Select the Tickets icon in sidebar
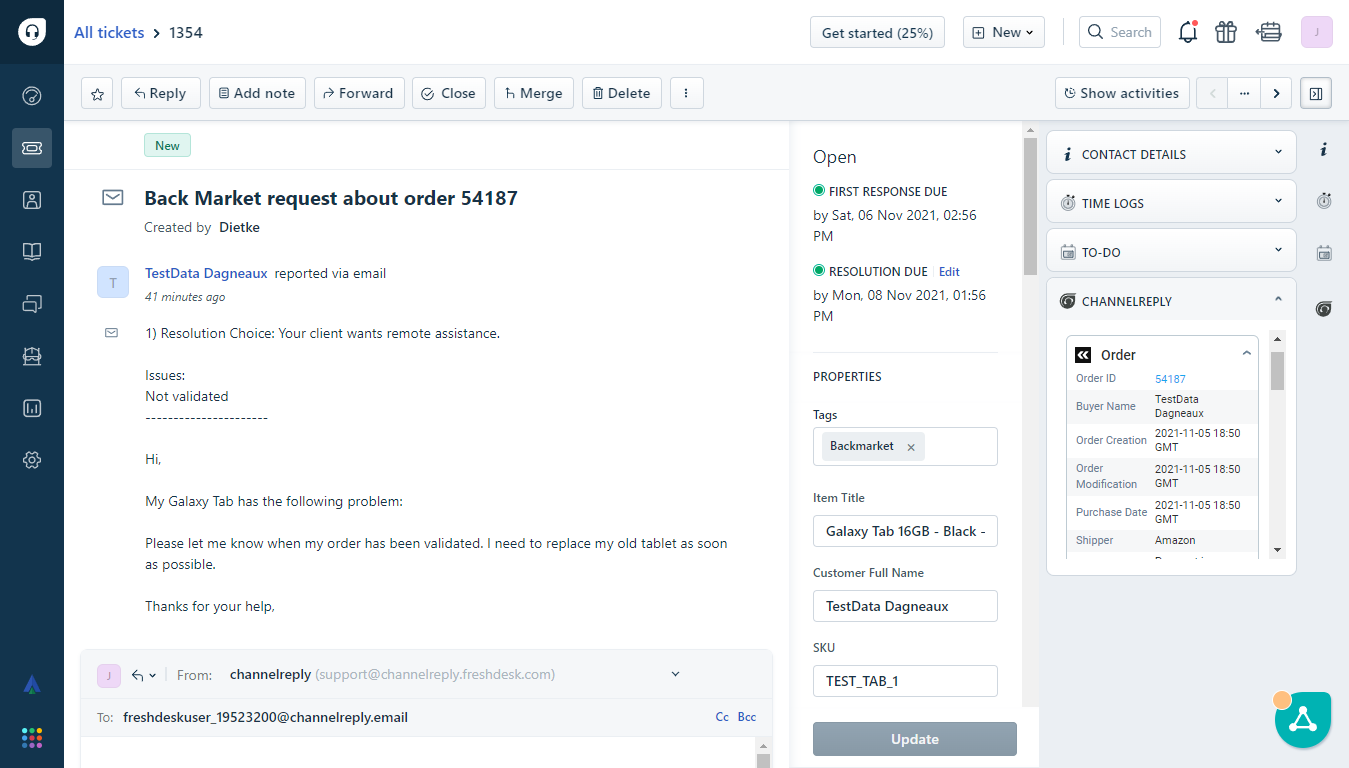Image resolution: width=1349 pixels, height=768 pixels. coord(32,148)
